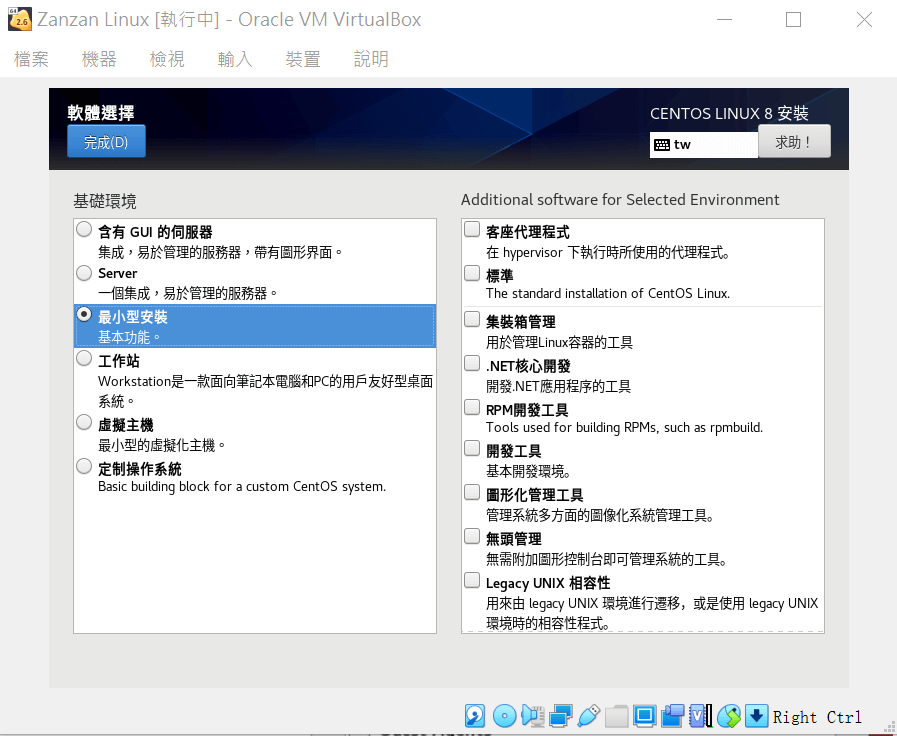The height and width of the screenshot is (736, 897).
Task: Click the optical disc drive status icon
Action: coord(504,715)
